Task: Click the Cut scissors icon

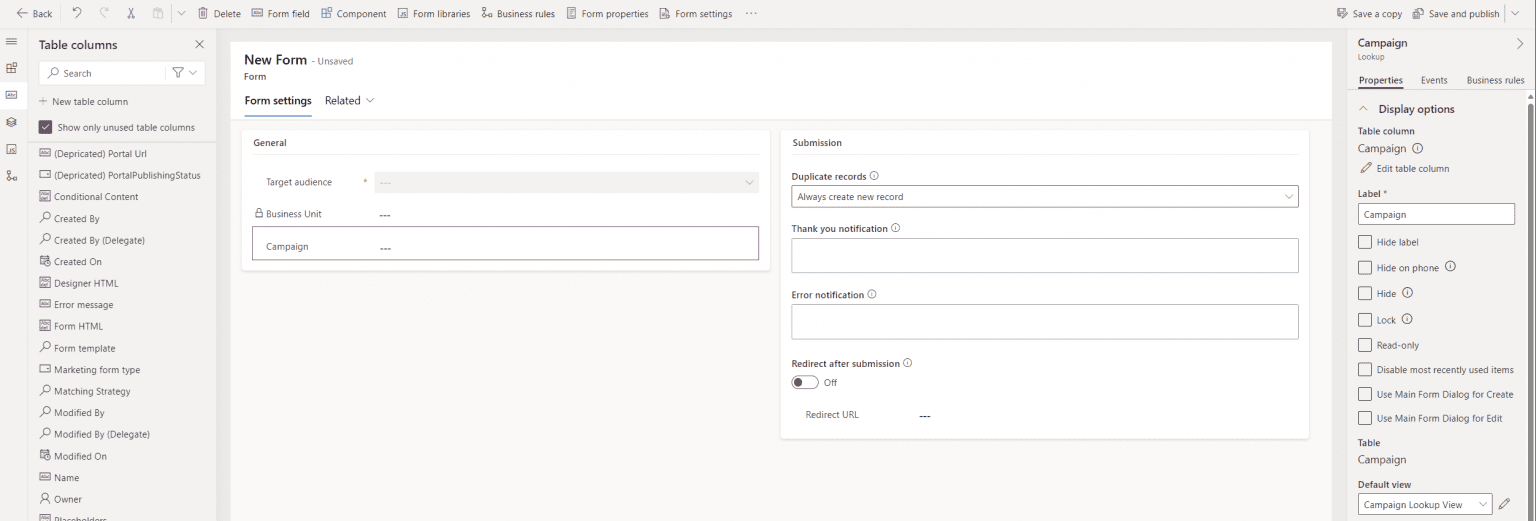Action: pos(131,13)
